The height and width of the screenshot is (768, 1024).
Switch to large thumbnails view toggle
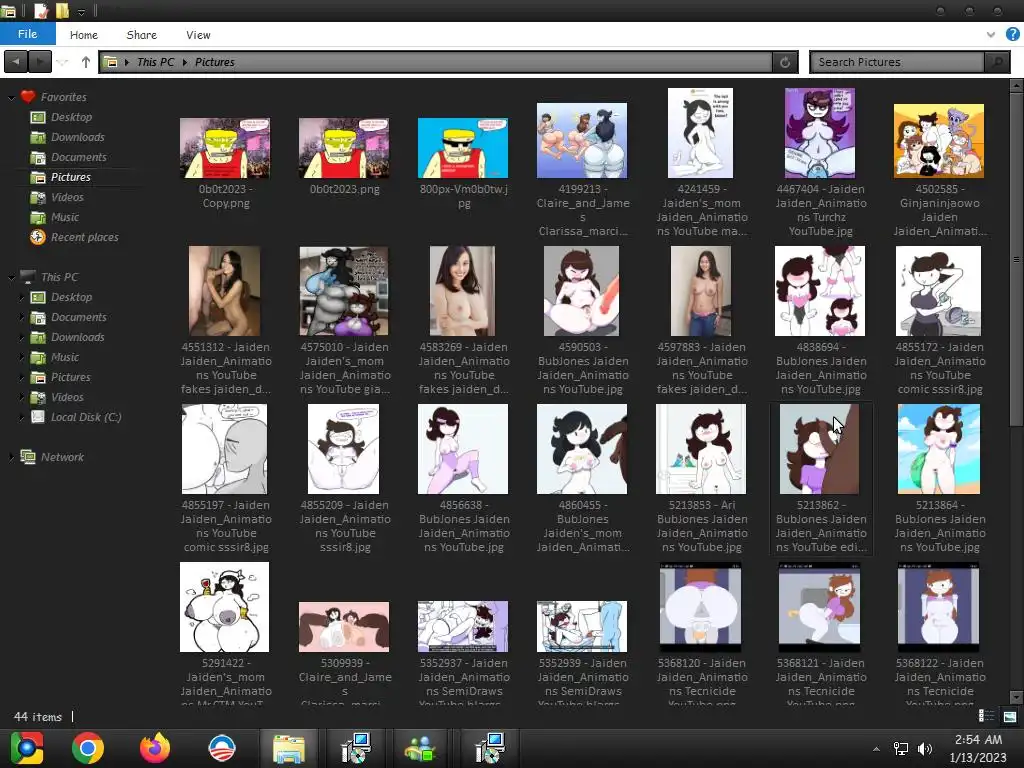(x=1010, y=716)
